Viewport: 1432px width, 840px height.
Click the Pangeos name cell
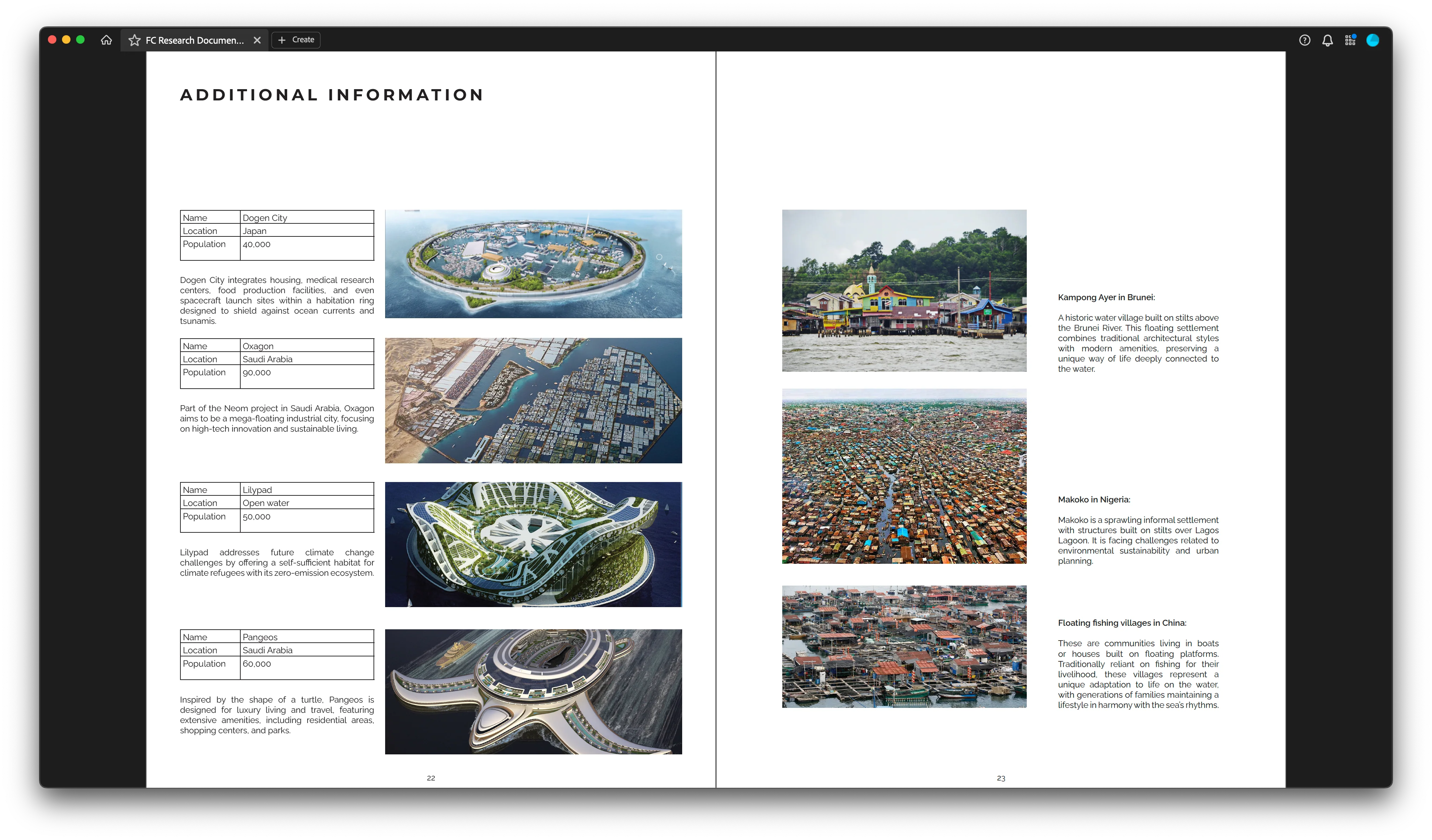click(307, 637)
